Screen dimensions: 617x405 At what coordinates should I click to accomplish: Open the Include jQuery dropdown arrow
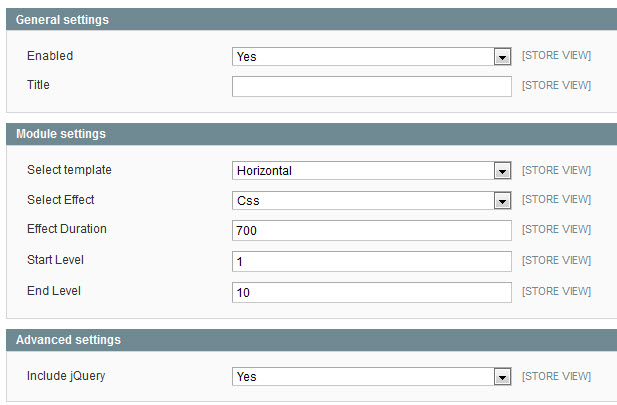(502, 377)
